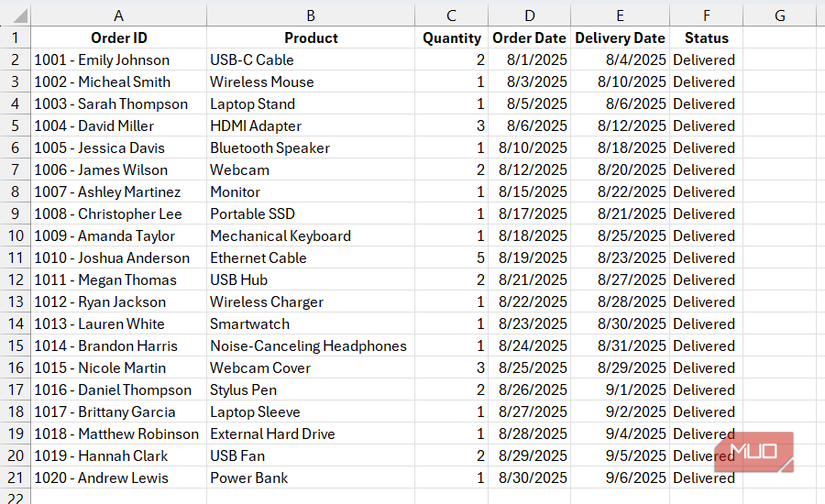
Task: Select the "Order ID" header cell
Action: pyautogui.click(x=119, y=38)
